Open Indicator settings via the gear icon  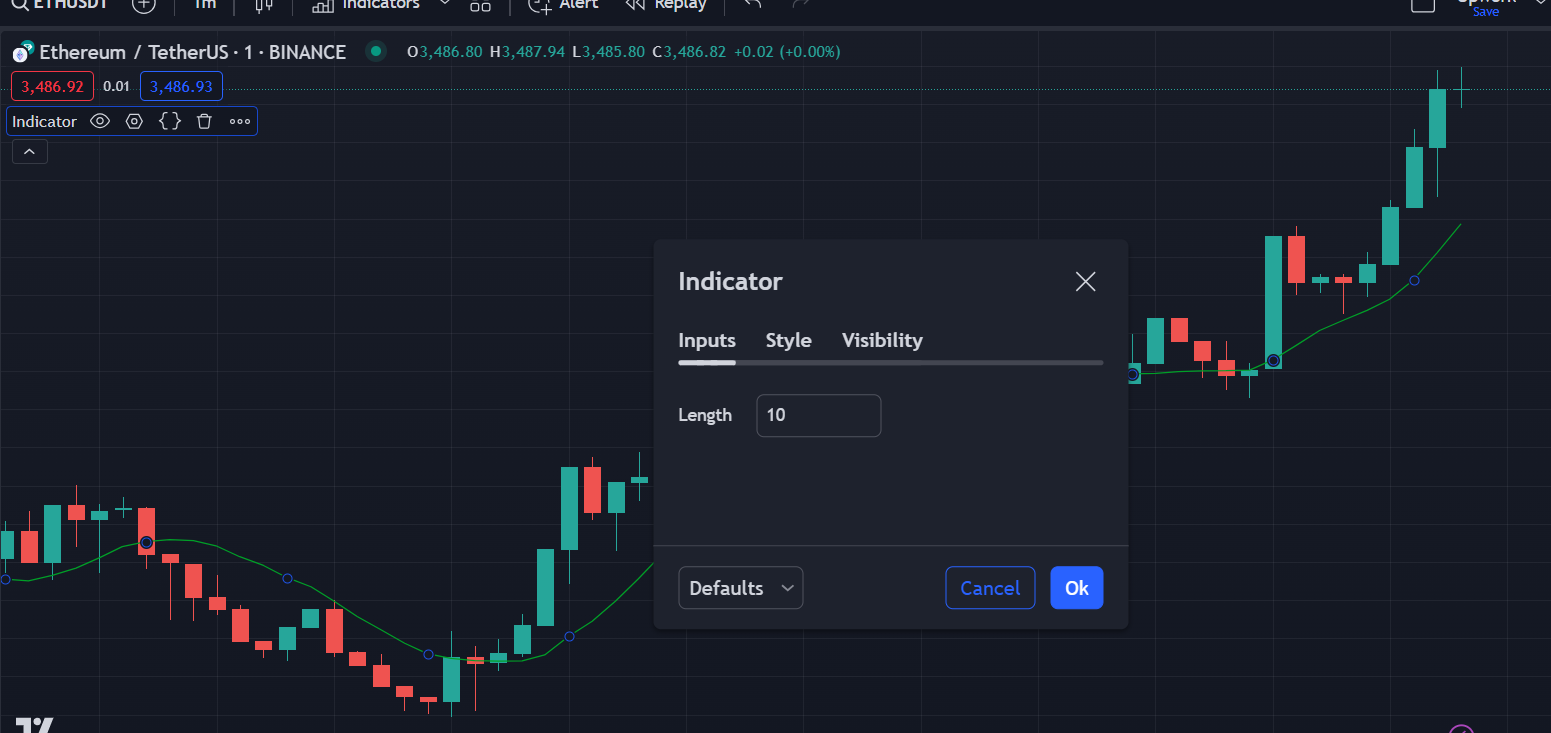tap(134, 120)
